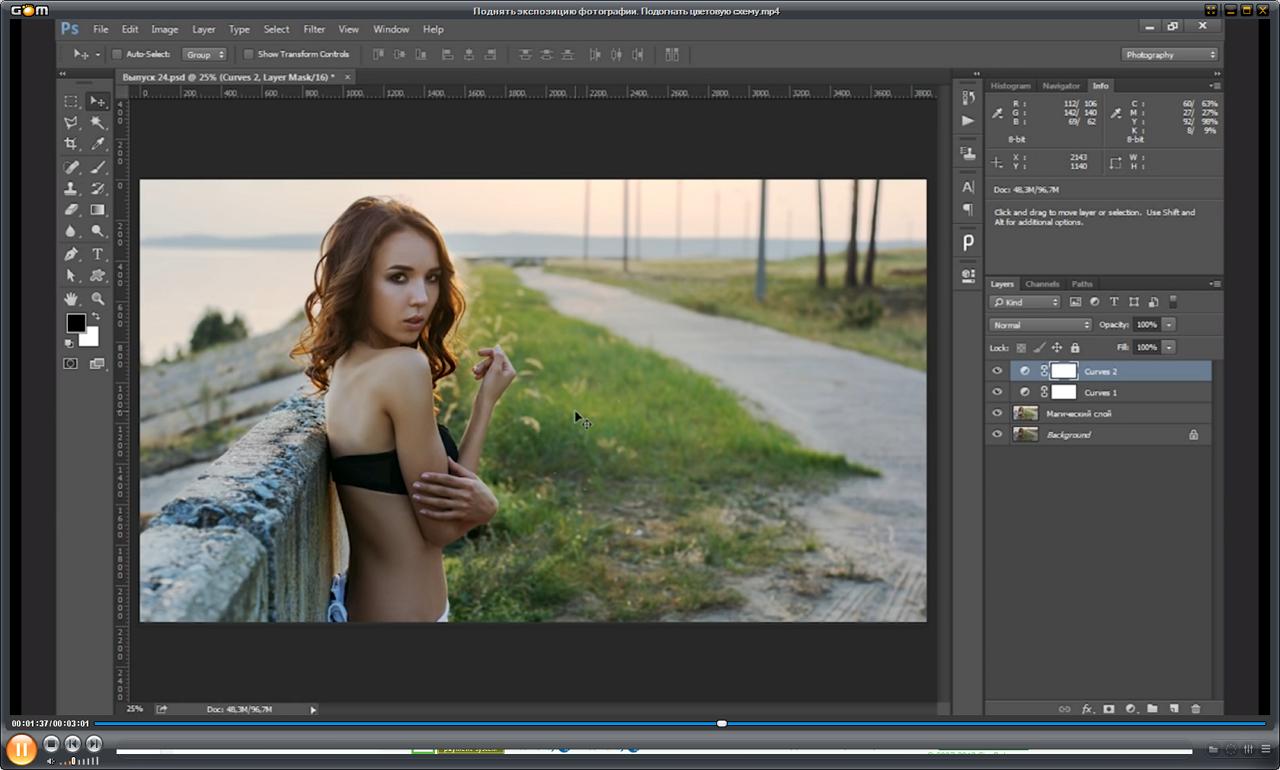Viewport: 1280px width, 770px height.
Task: Select the Eyedropper tool
Action: 98,144
